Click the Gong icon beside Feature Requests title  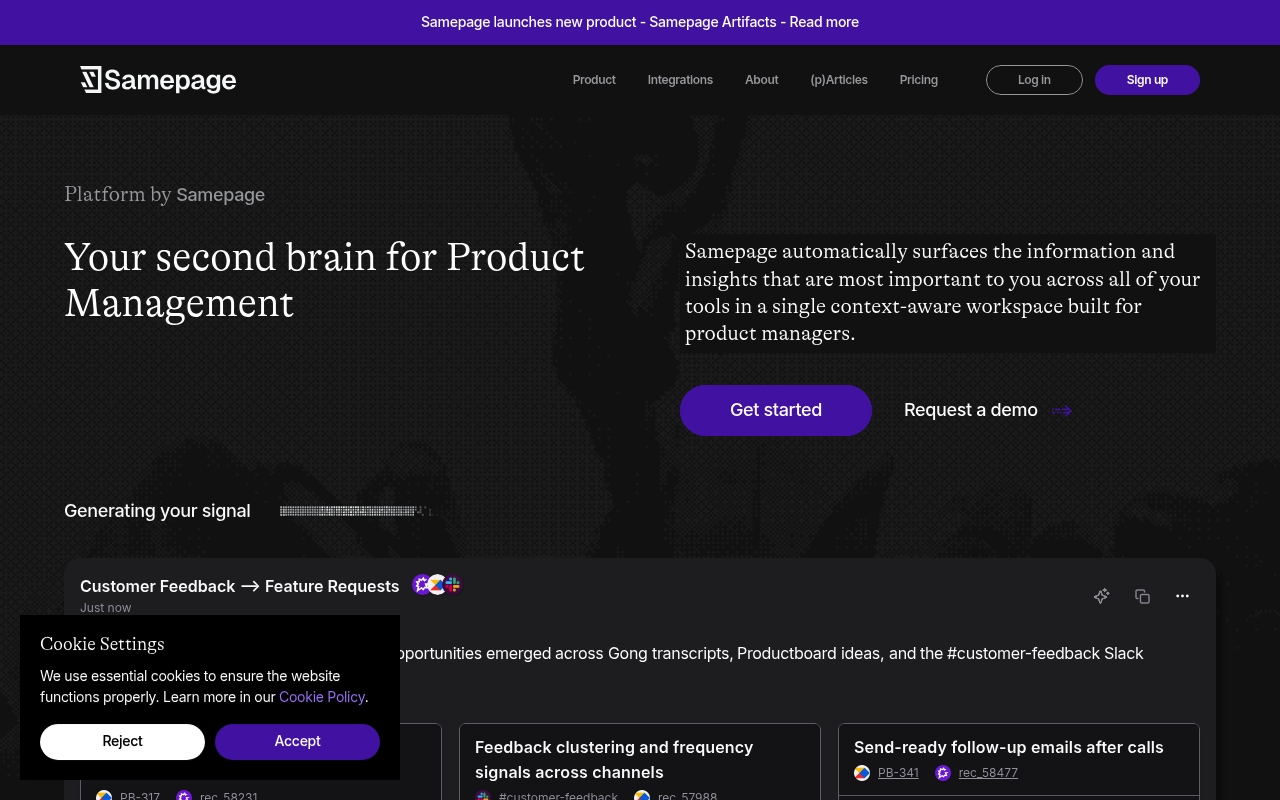pyautogui.click(x=421, y=585)
